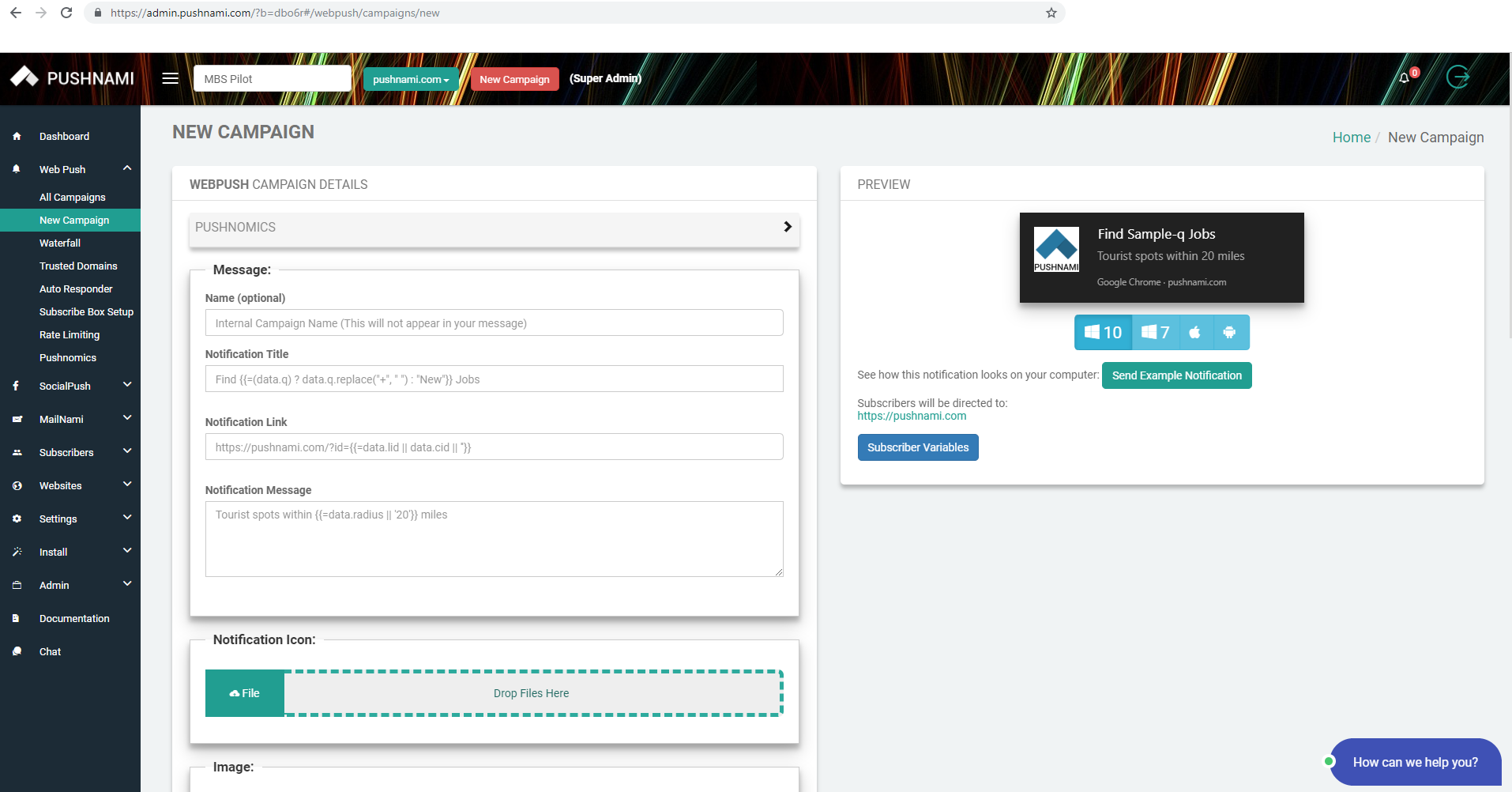The width and height of the screenshot is (1512, 792).
Task: Select All Campaigns in the sidebar
Action: (72, 197)
